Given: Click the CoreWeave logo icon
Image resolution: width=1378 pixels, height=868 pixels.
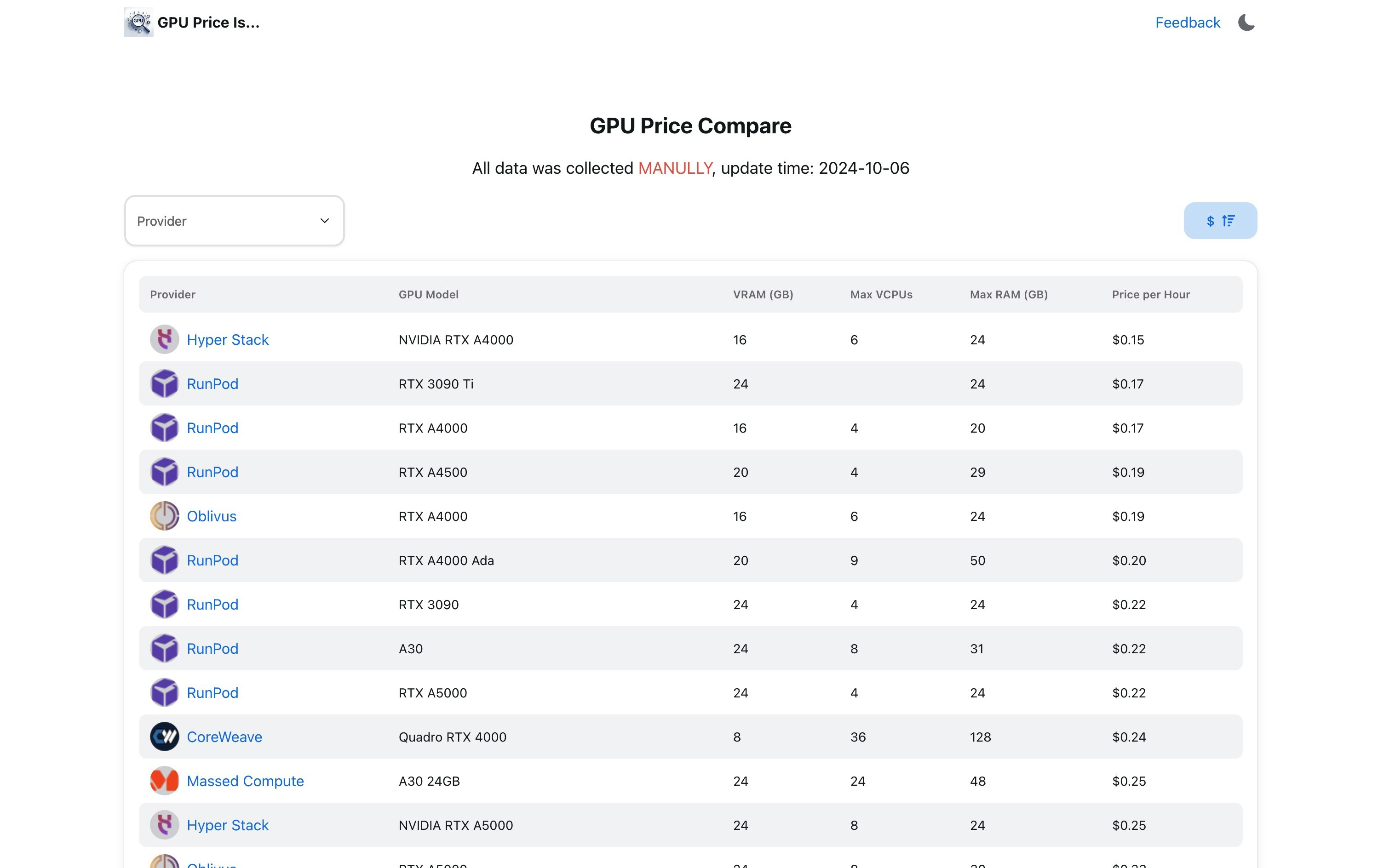Looking at the screenshot, I should (x=164, y=737).
